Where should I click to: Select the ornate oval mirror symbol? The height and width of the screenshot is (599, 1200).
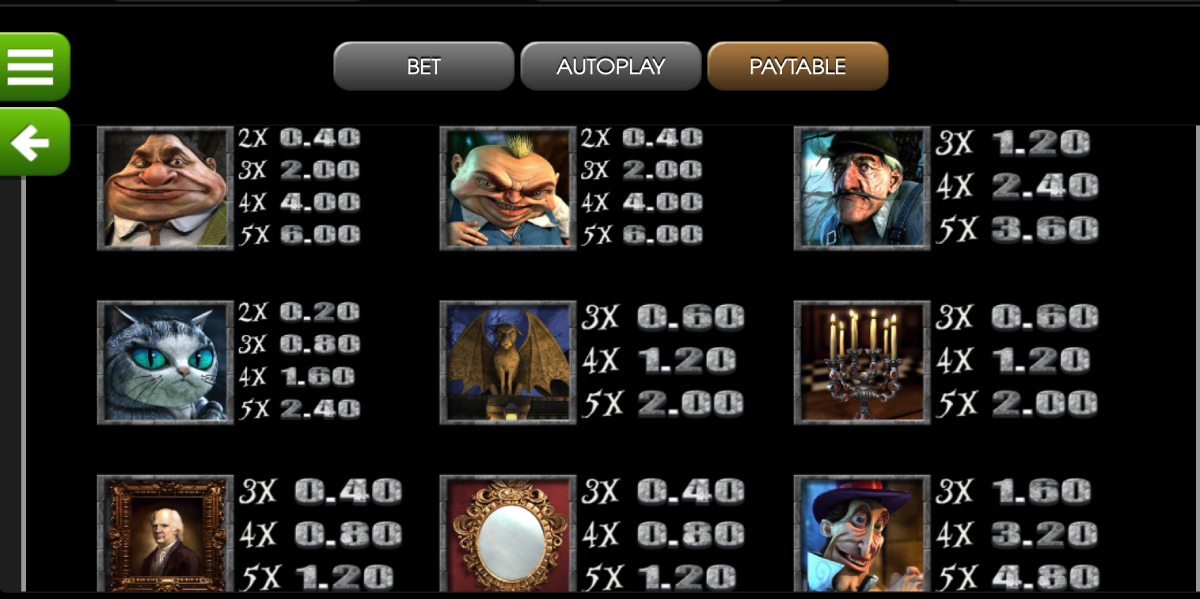pos(508,535)
